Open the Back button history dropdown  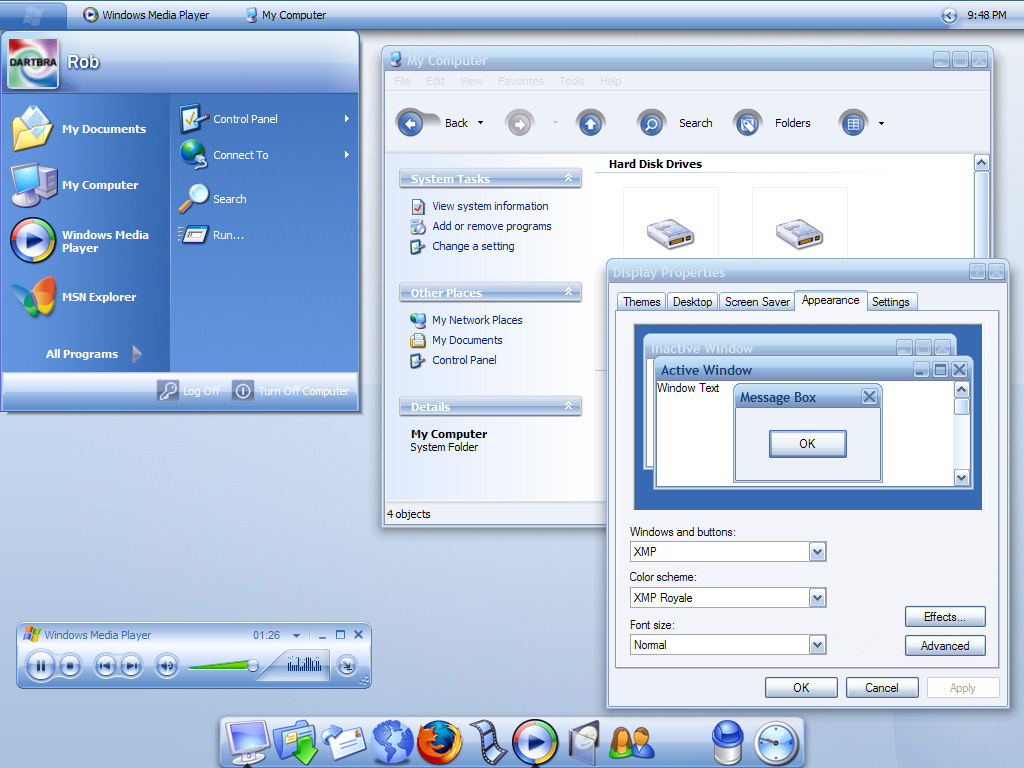click(481, 123)
